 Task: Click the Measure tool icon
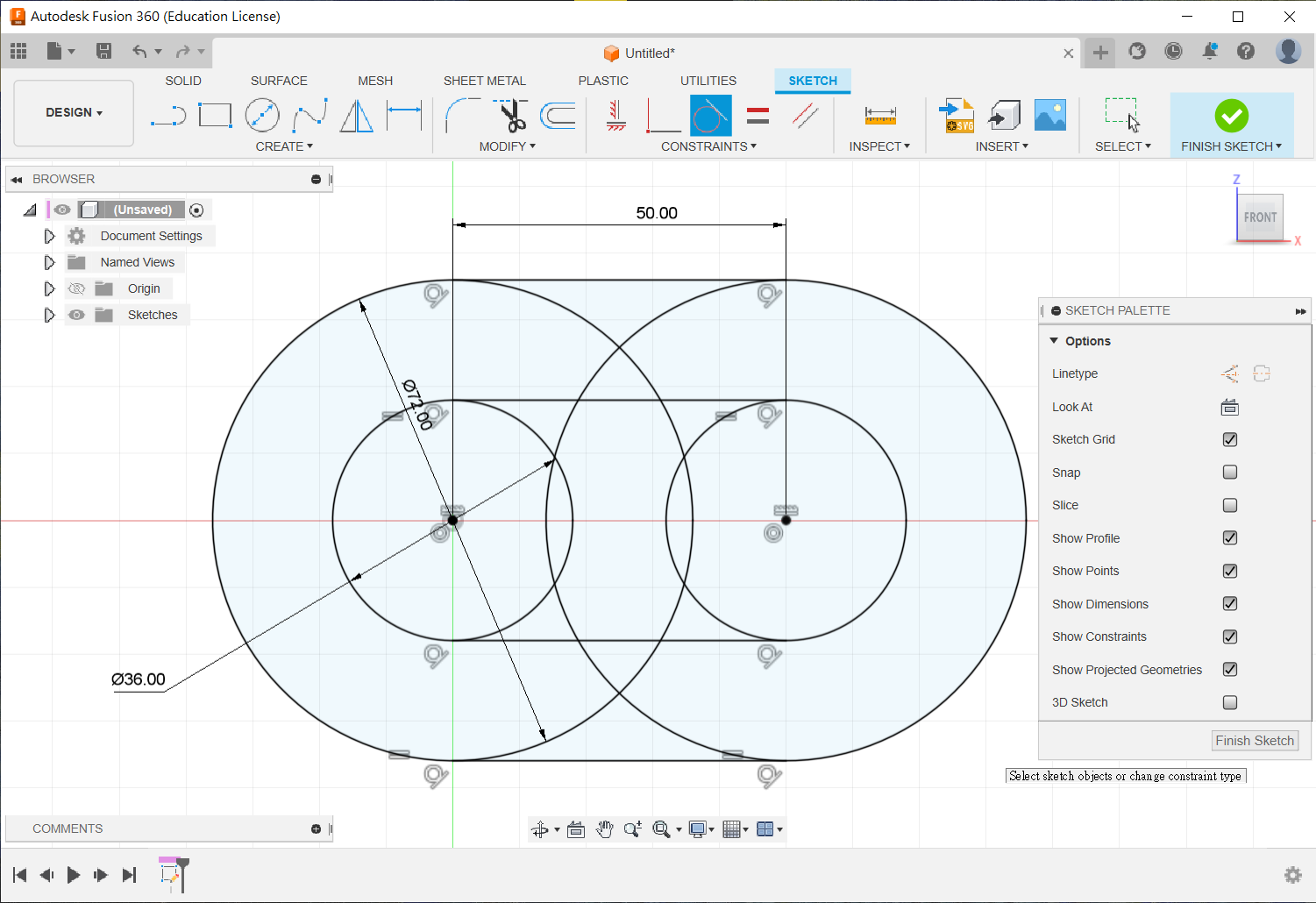coord(879,116)
